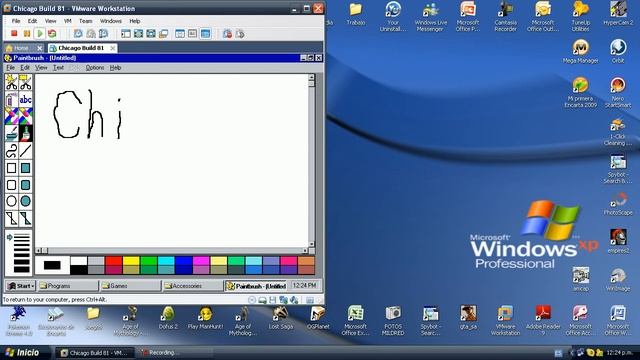
Task: Click canvas horizontal scrollbar left arrow
Action: click(39, 250)
